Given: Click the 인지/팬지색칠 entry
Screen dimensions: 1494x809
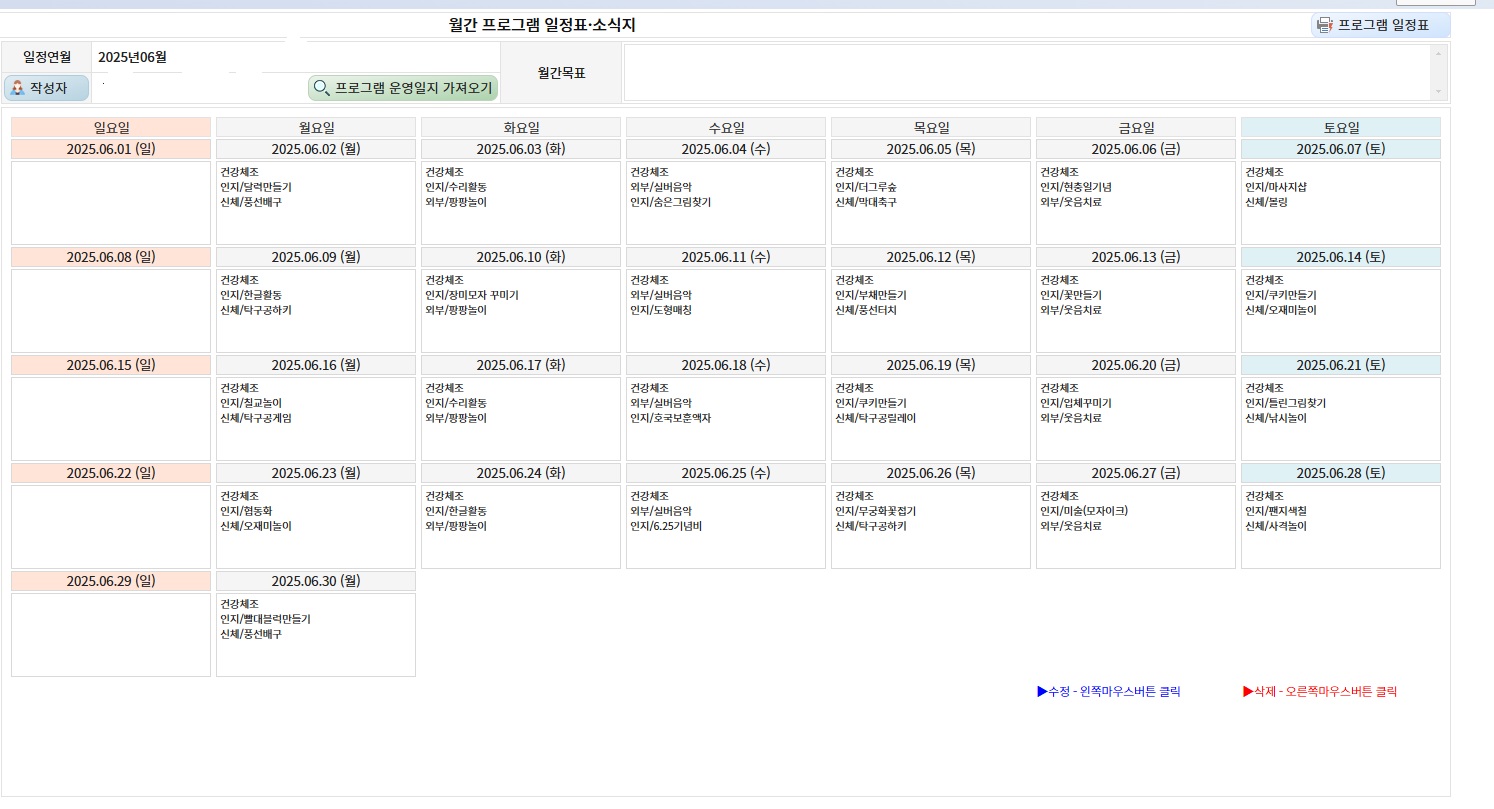Looking at the screenshot, I should pyautogui.click(x=1276, y=511).
